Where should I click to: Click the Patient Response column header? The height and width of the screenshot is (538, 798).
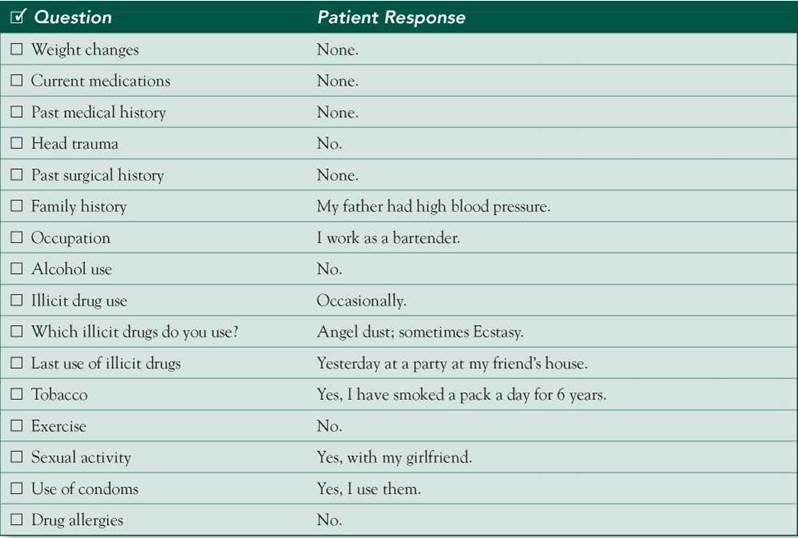coord(391,18)
